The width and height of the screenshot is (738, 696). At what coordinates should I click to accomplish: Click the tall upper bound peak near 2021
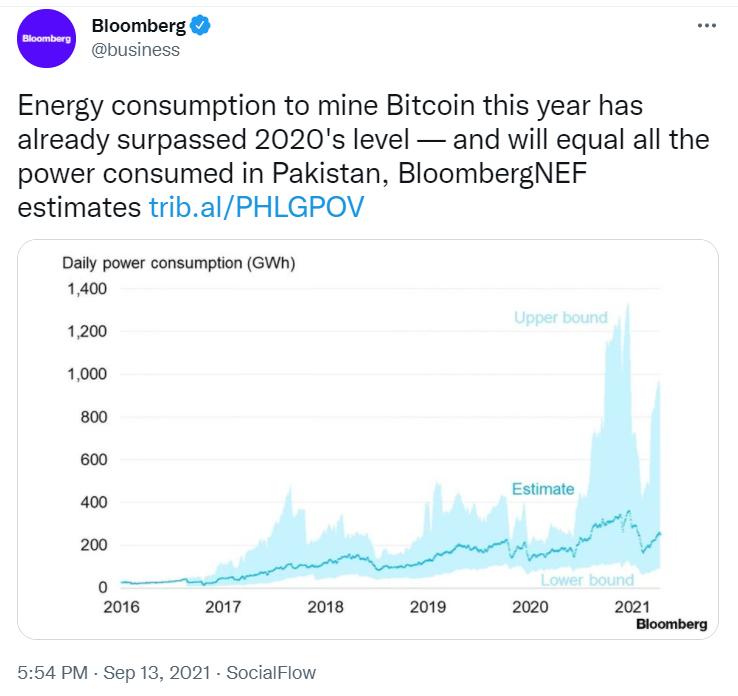[627, 310]
